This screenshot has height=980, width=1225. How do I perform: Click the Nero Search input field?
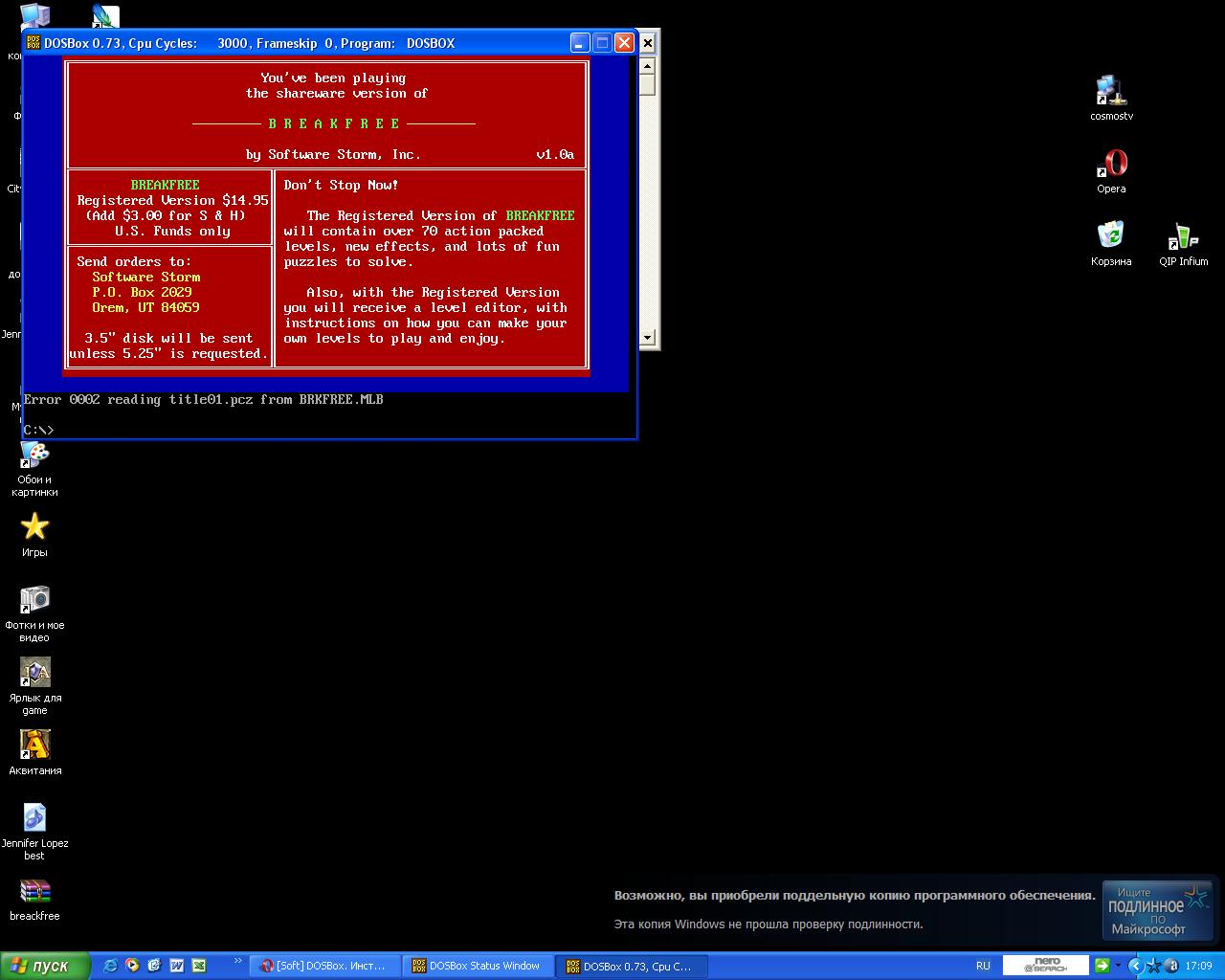1046,966
